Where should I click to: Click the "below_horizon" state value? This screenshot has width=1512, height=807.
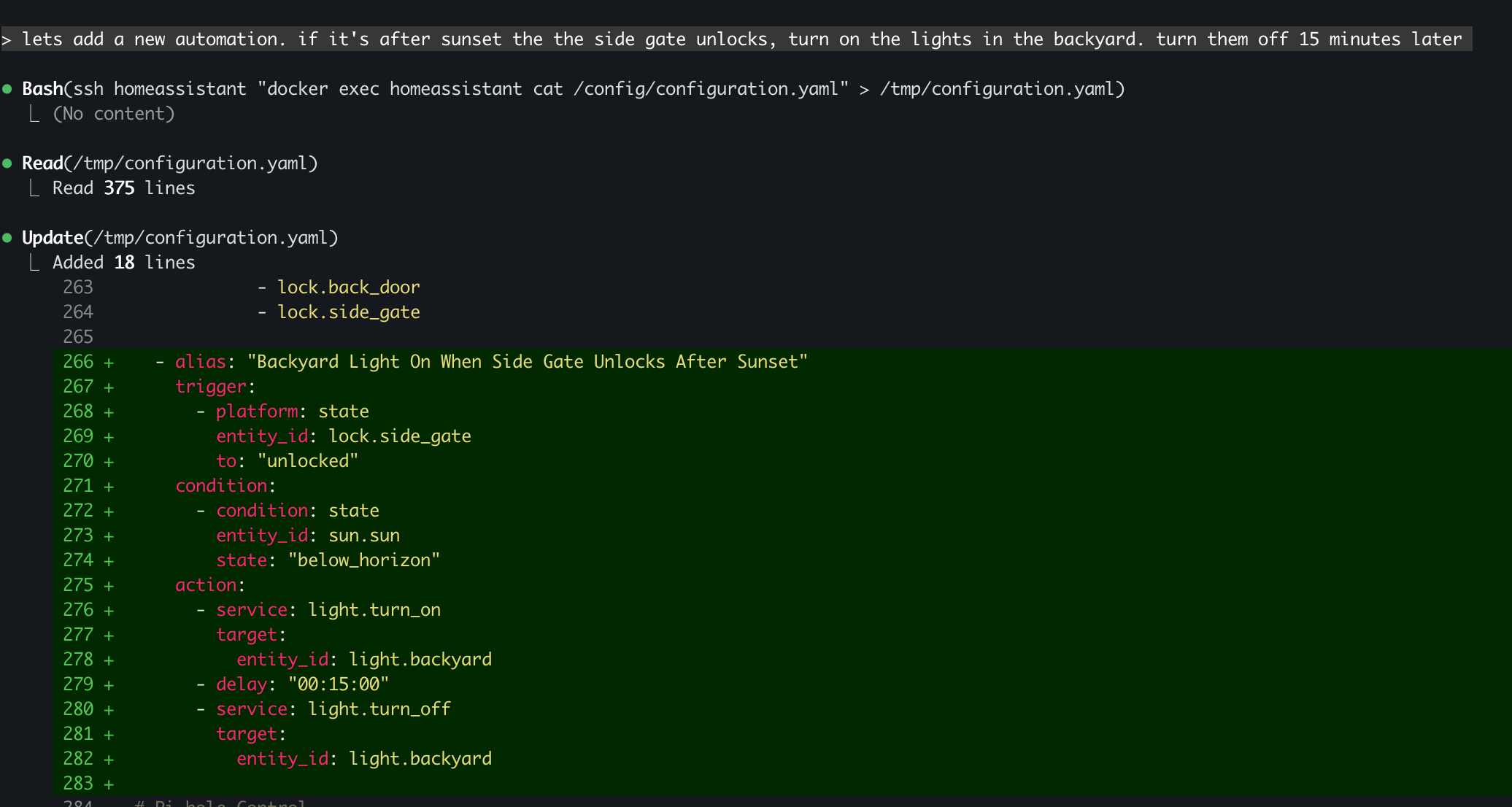364,560
